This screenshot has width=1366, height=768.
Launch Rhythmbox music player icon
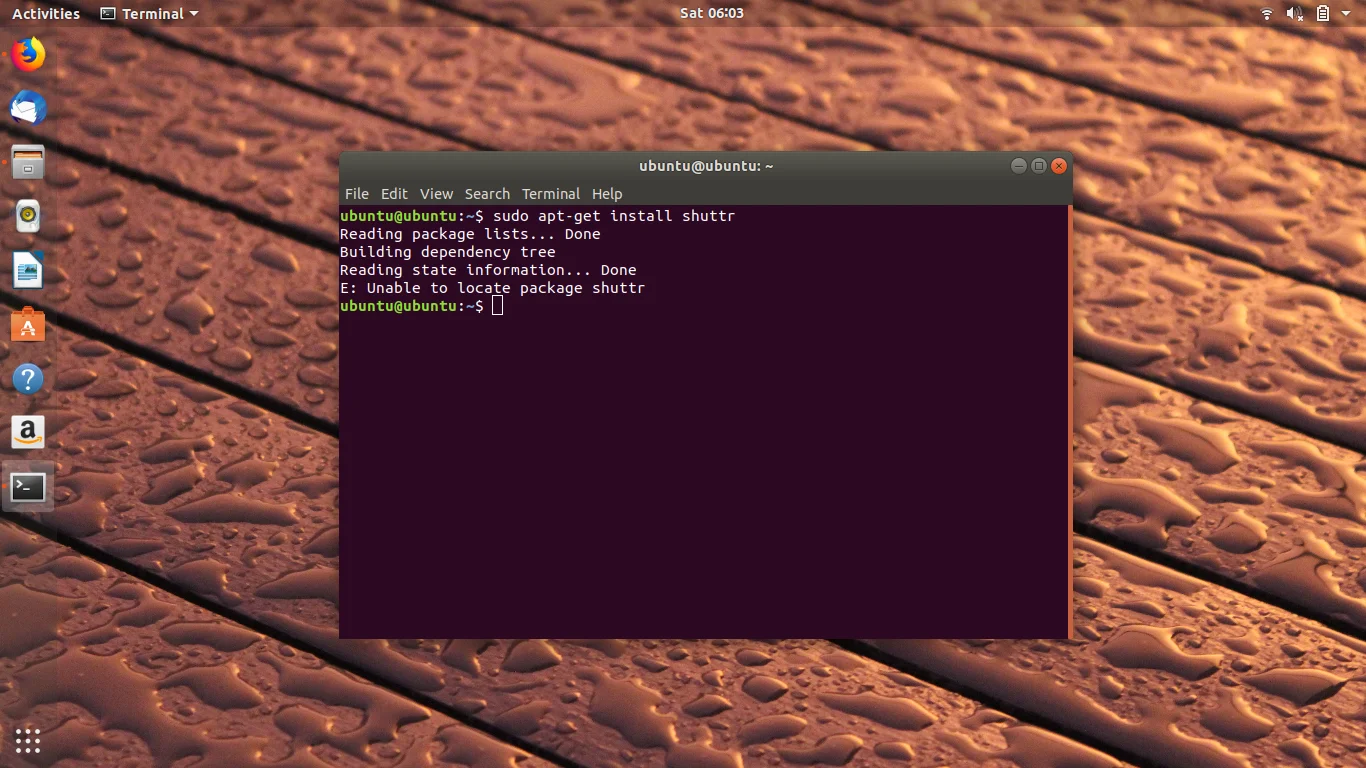[28, 216]
